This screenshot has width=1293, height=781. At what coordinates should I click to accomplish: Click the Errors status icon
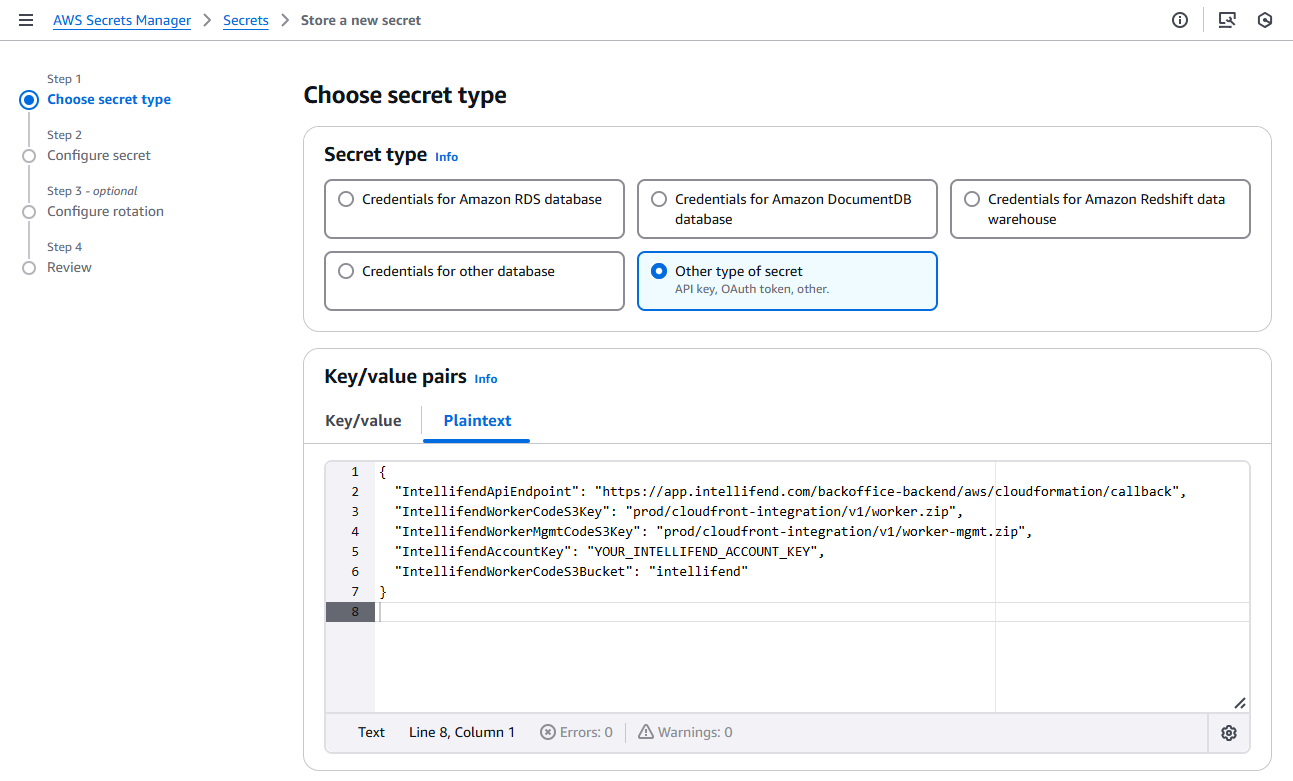548,732
